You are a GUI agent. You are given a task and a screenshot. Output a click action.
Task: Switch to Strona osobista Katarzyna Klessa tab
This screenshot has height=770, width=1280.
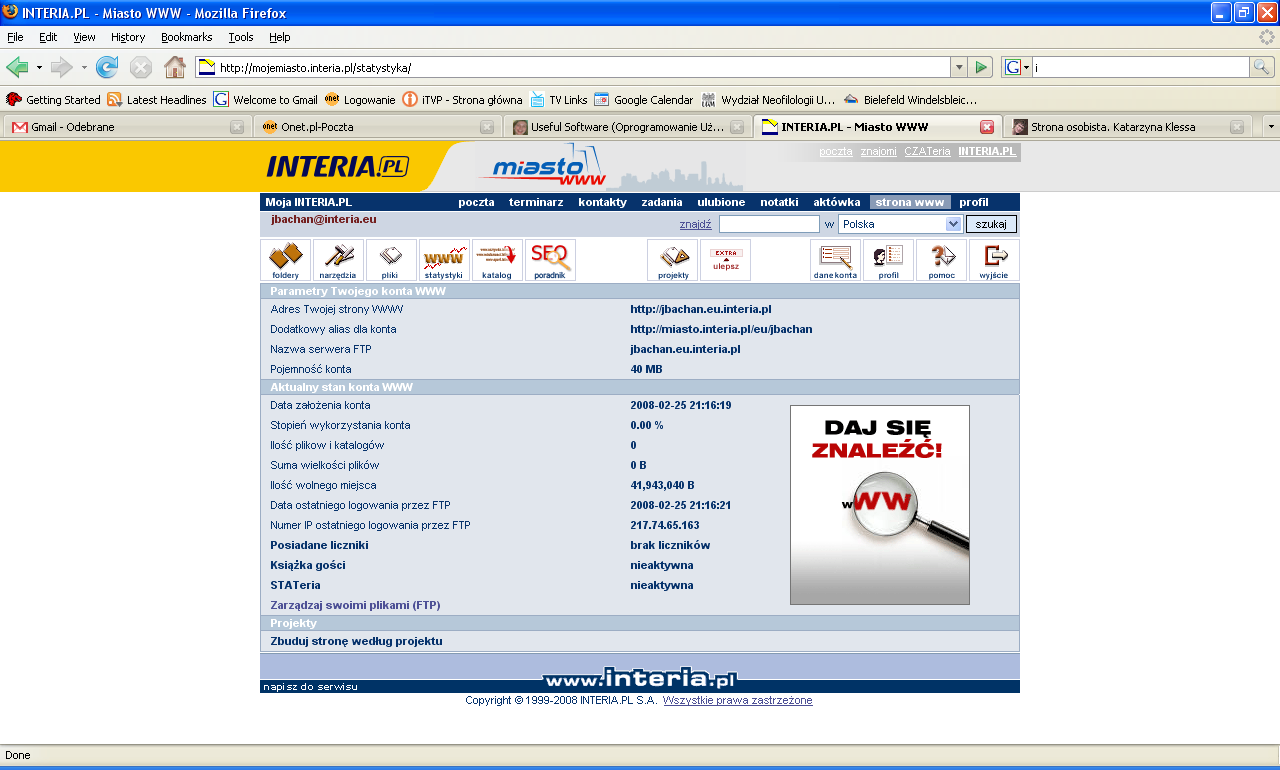[x=1128, y=127]
